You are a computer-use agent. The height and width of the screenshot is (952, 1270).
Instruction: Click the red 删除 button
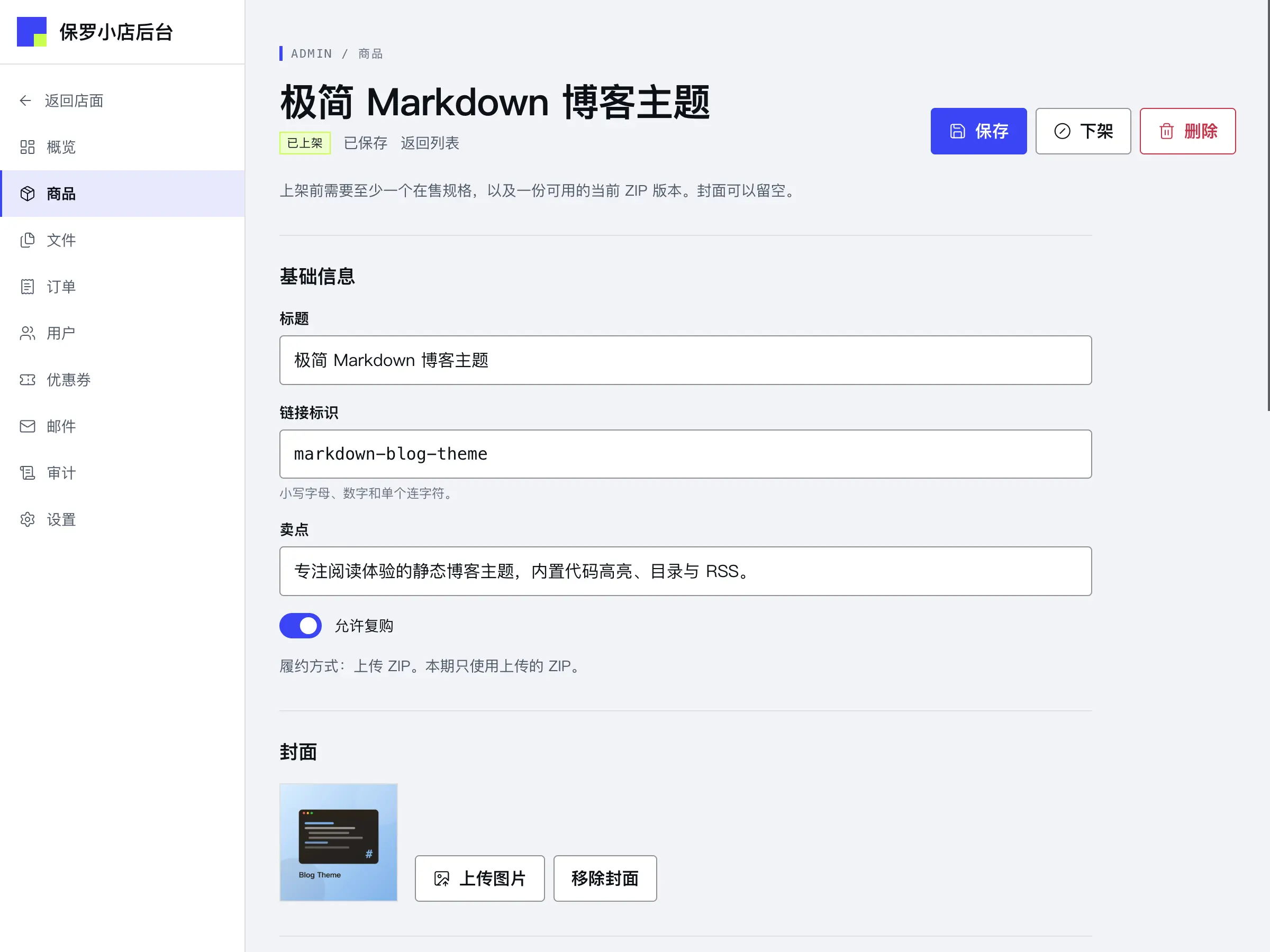(x=1187, y=131)
